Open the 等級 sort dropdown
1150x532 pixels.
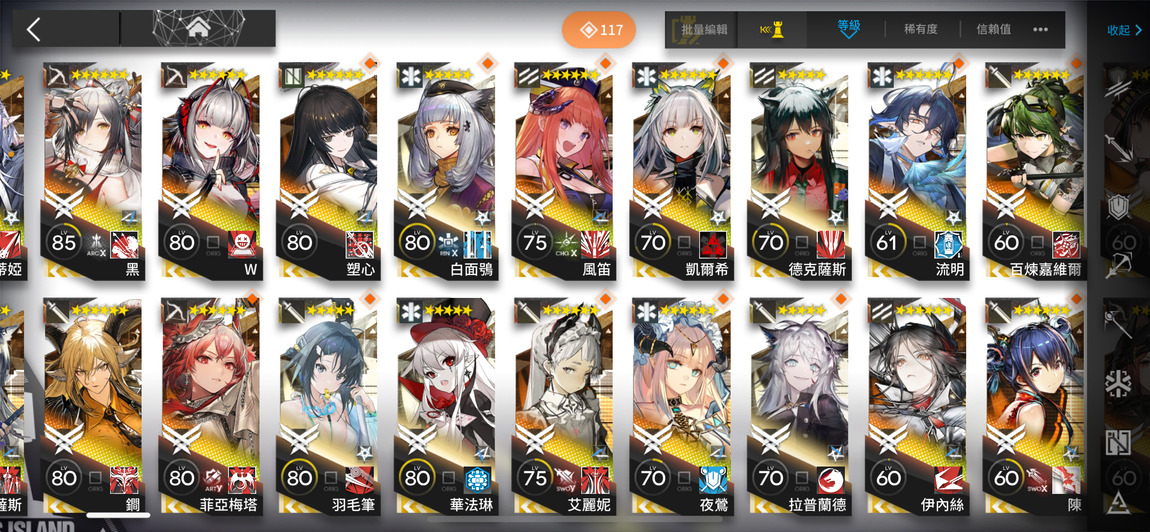pos(849,28)
